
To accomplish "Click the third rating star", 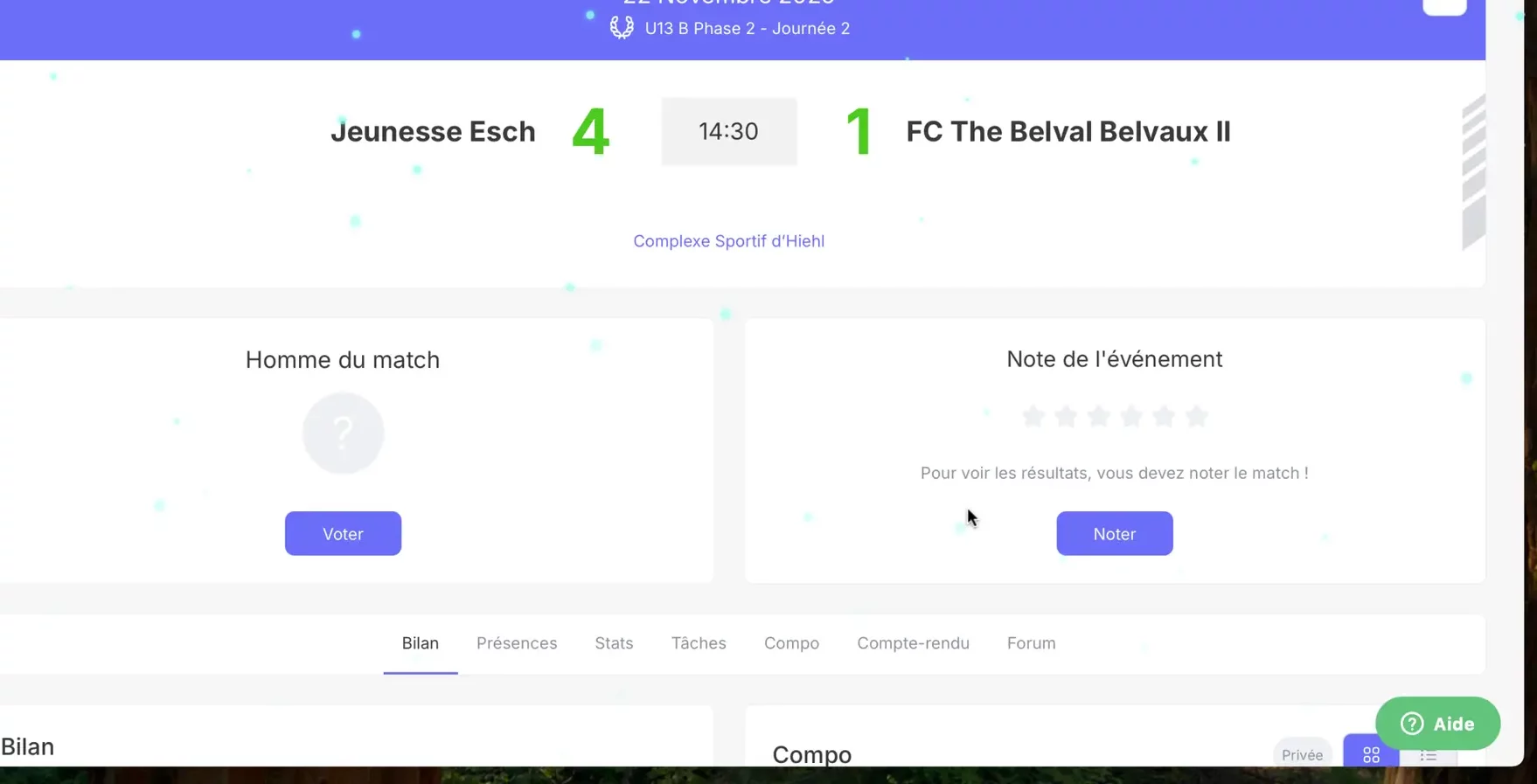I will (1098, 416).
